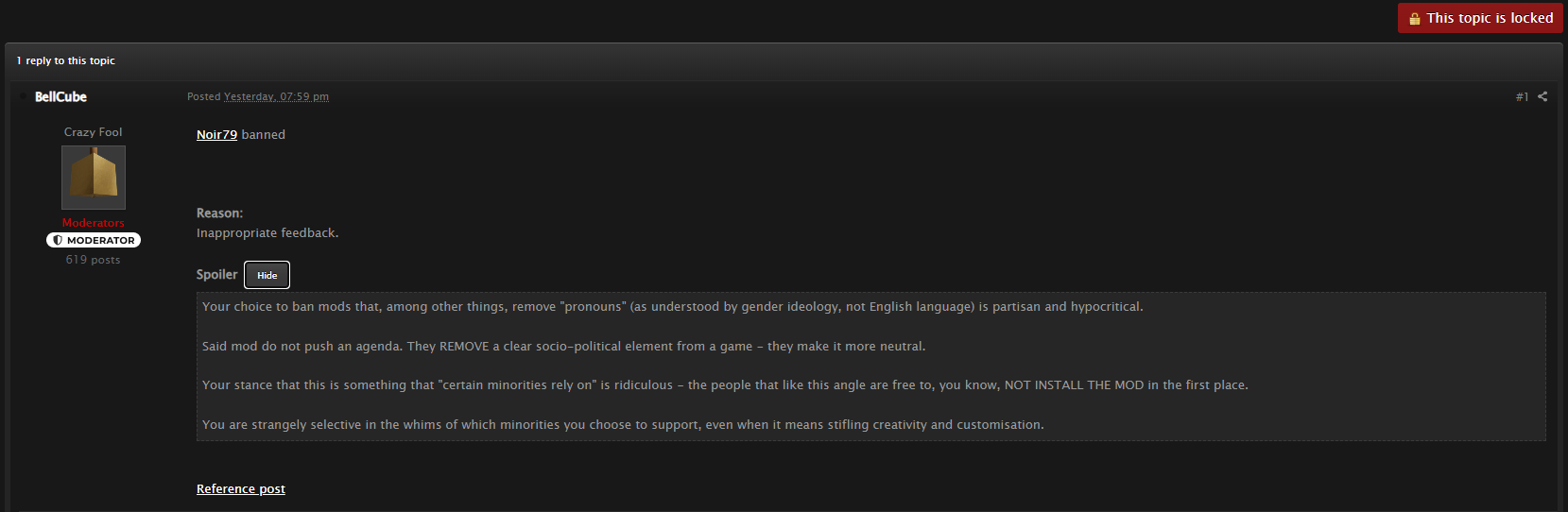
Task: Click the gold padlock icon
Action: click(x=1415, y=19)
